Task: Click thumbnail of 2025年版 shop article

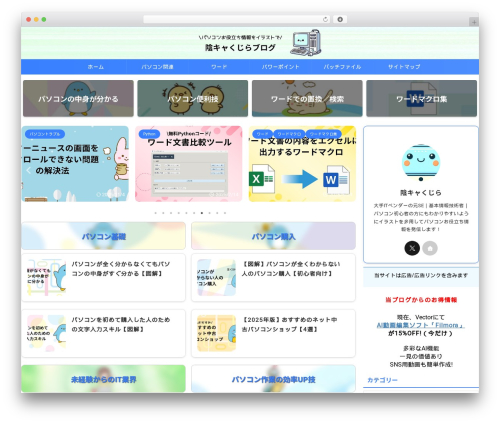Action: click(x=216, y=333)
